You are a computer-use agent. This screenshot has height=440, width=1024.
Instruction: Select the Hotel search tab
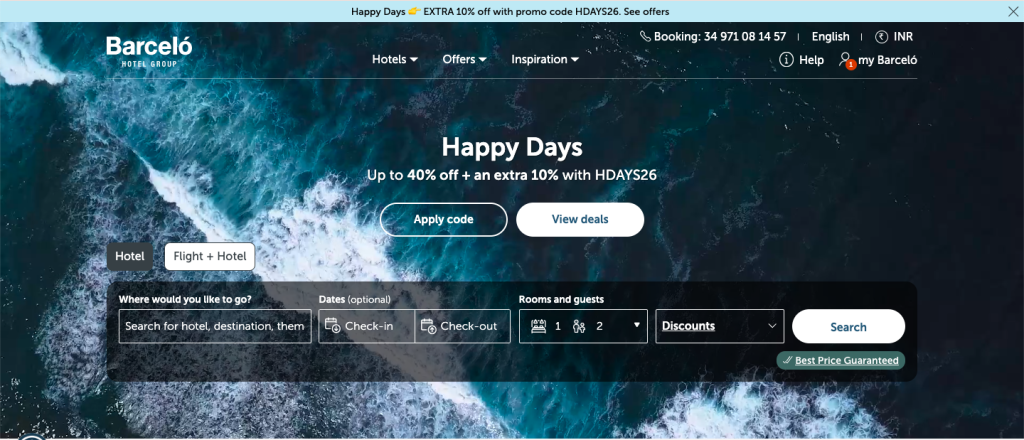[x=130, y=257]
